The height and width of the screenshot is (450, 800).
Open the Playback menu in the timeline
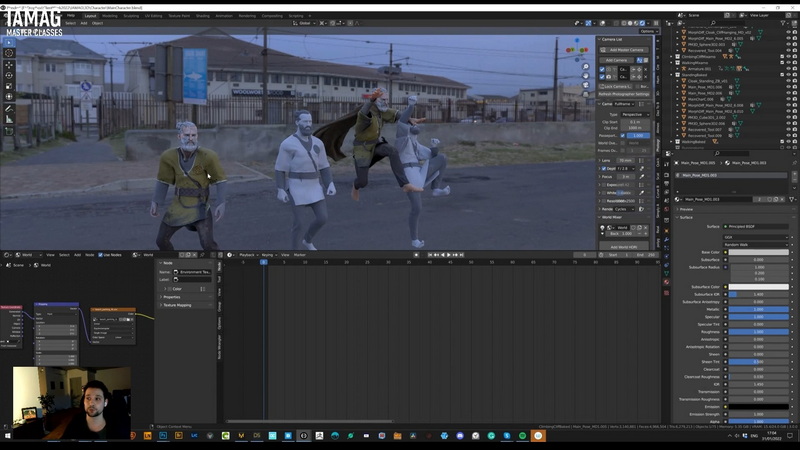coord(247,255)
